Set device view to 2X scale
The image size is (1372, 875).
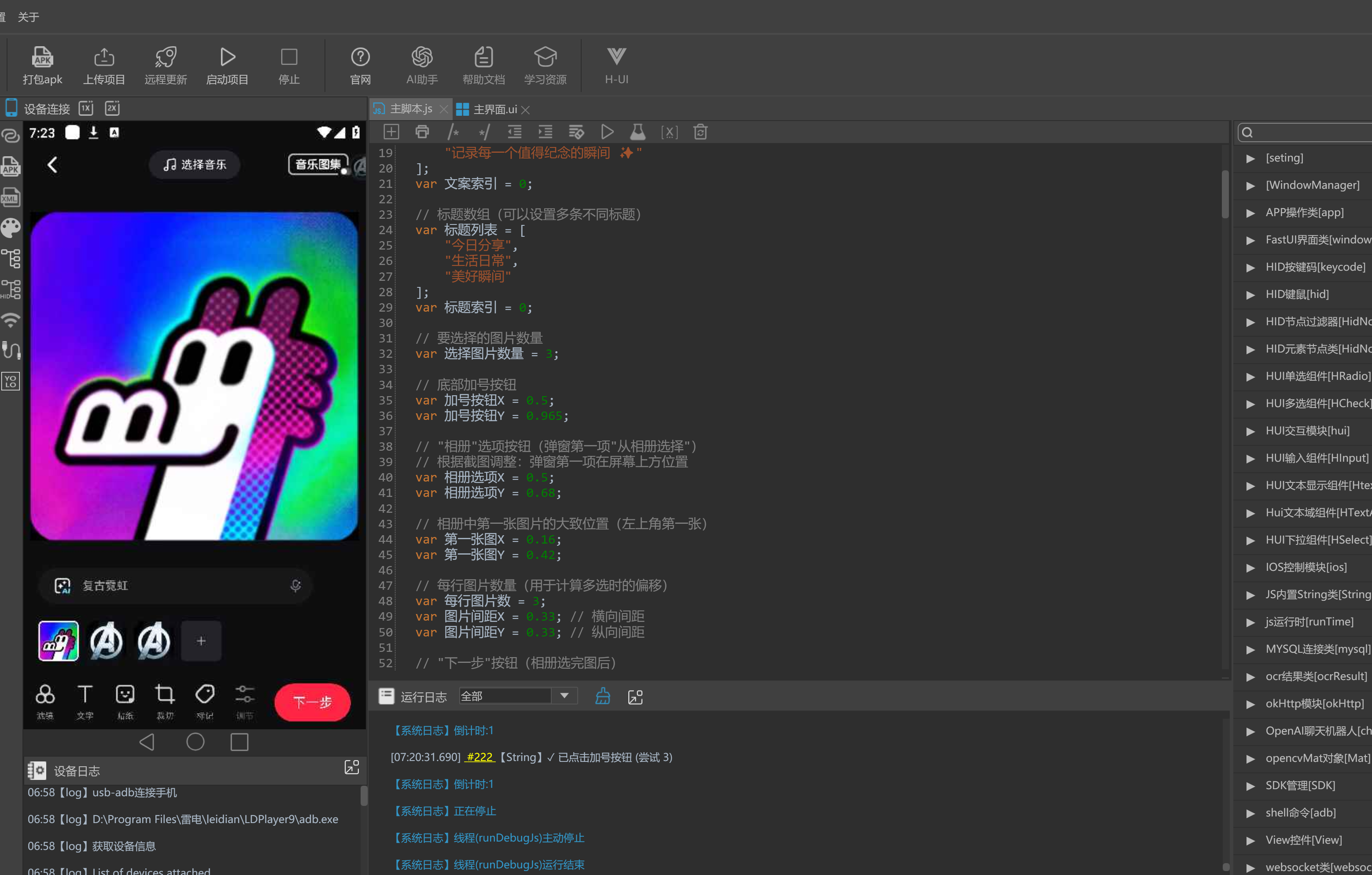(x=112, y=108)
